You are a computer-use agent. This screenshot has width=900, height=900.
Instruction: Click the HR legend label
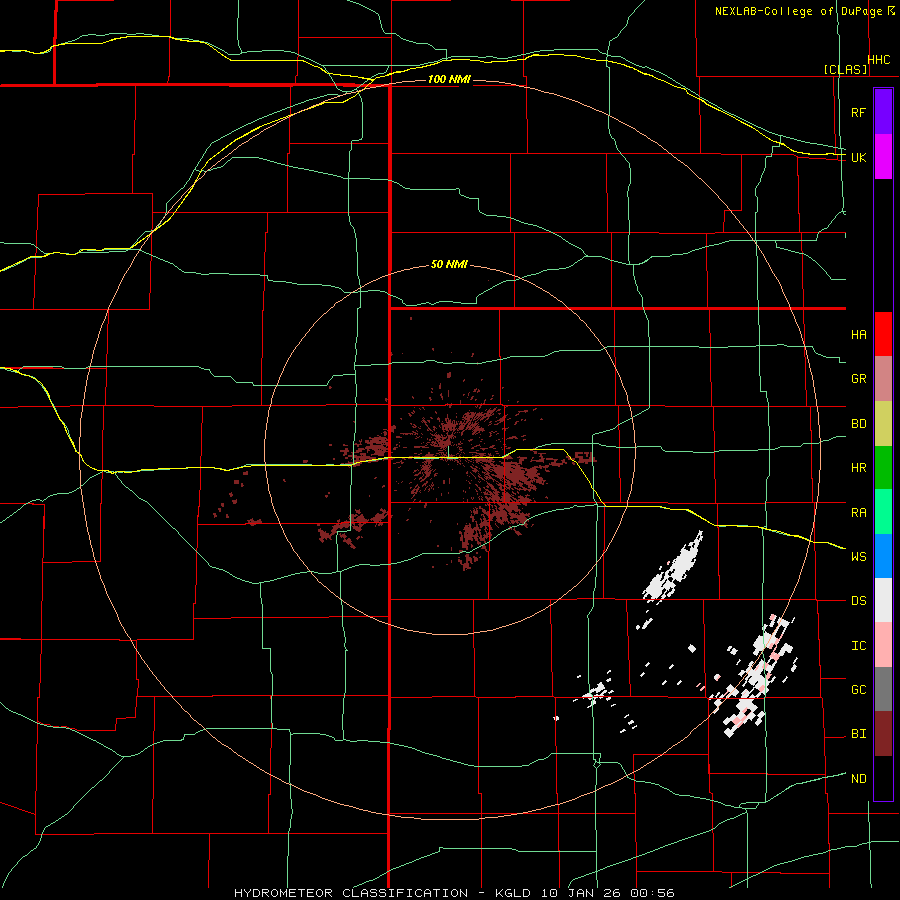pos(858,468)
